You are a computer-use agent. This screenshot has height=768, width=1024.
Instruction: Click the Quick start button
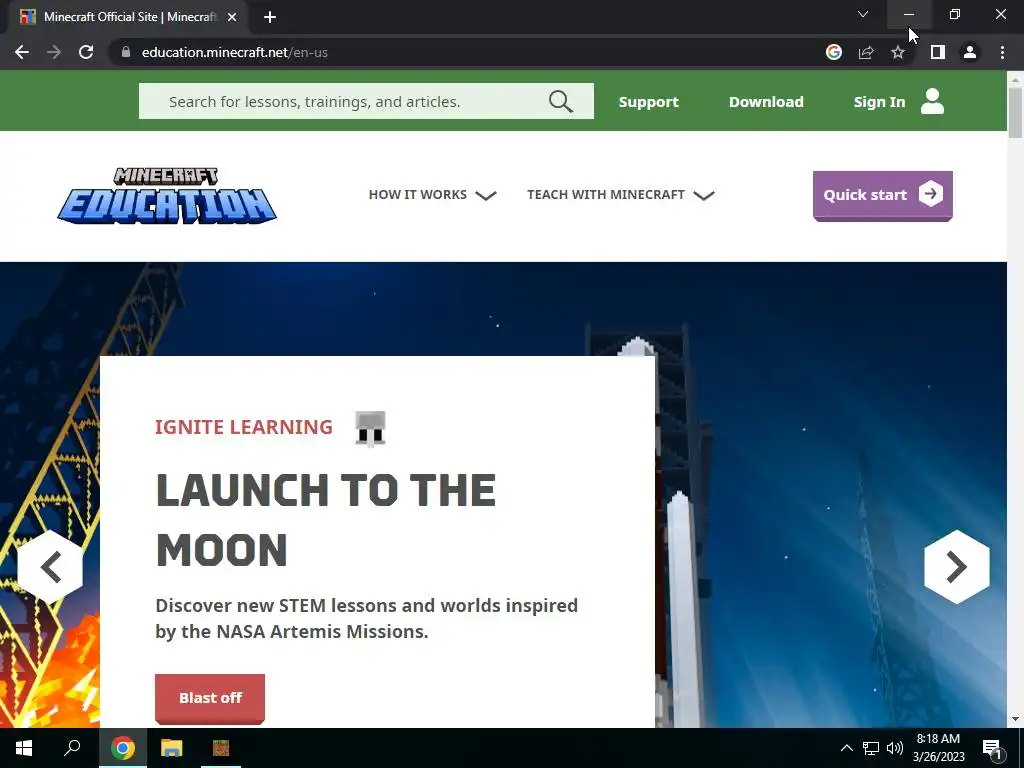click(882, 195)
